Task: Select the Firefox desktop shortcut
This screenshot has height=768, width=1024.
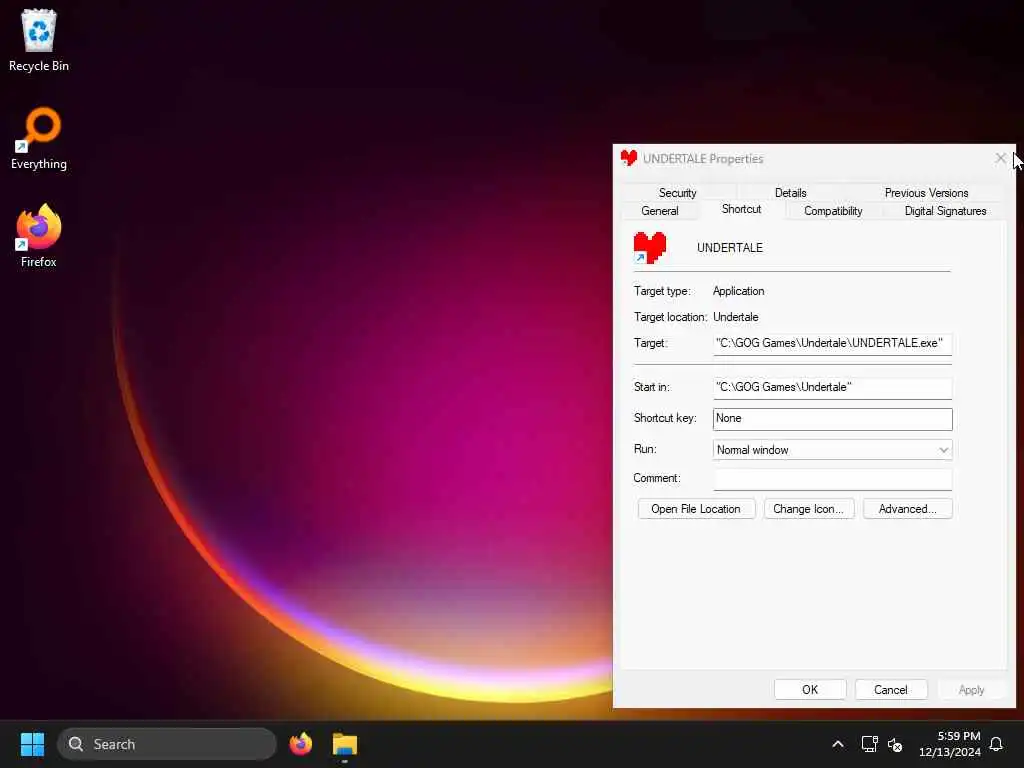Action: coord(39,236)
